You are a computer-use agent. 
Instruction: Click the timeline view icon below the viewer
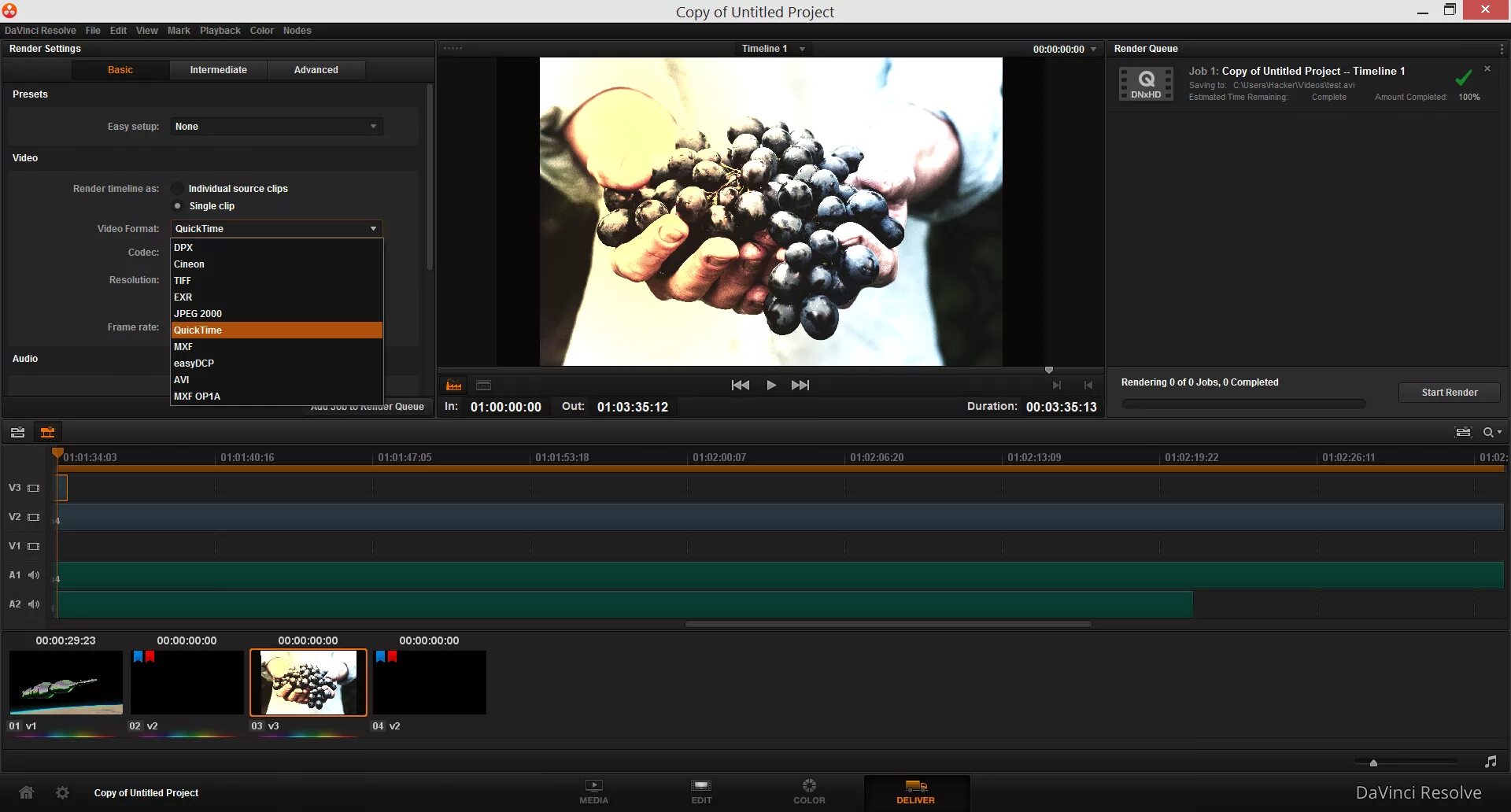[454, 386]
